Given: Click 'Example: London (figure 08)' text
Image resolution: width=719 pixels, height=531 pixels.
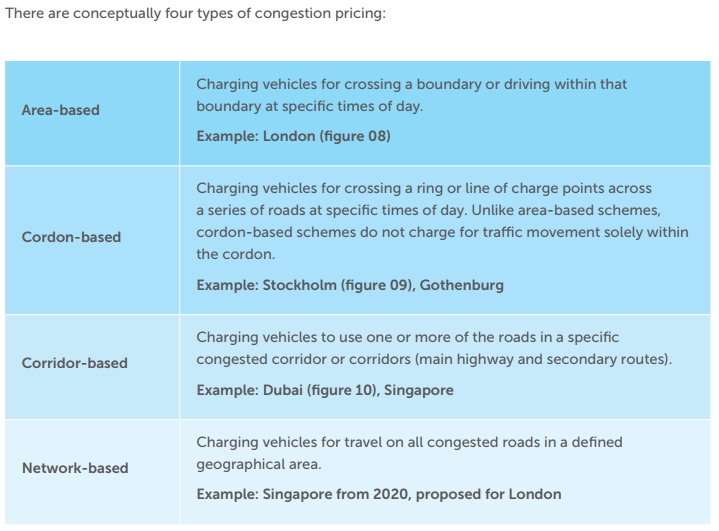Looking at the screenshot, I should pyautogui.click(x=293, y=136).
